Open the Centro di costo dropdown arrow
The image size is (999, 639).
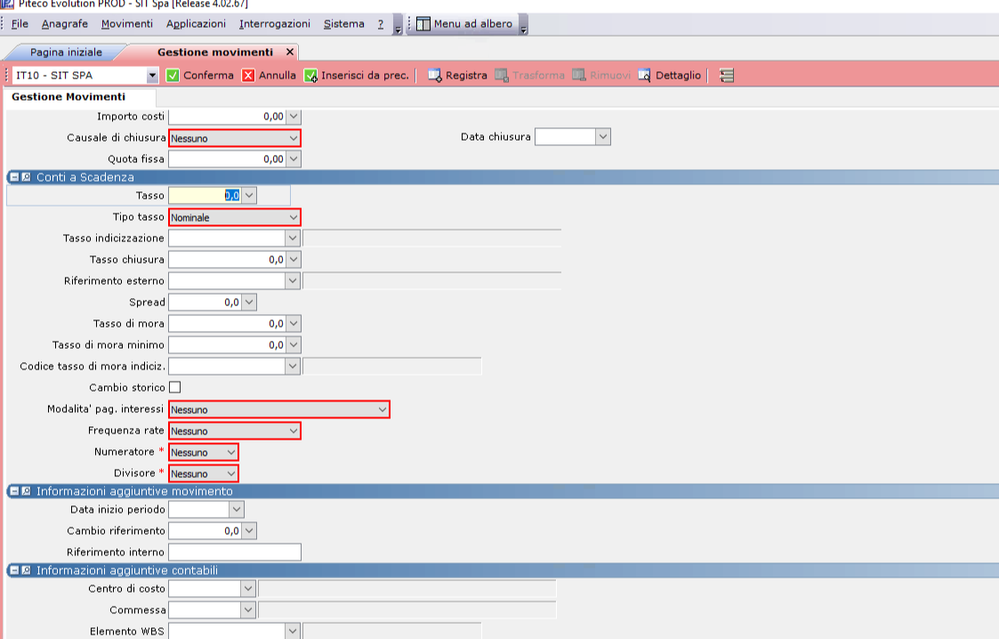pyautogui.click(x=248, y=589)
